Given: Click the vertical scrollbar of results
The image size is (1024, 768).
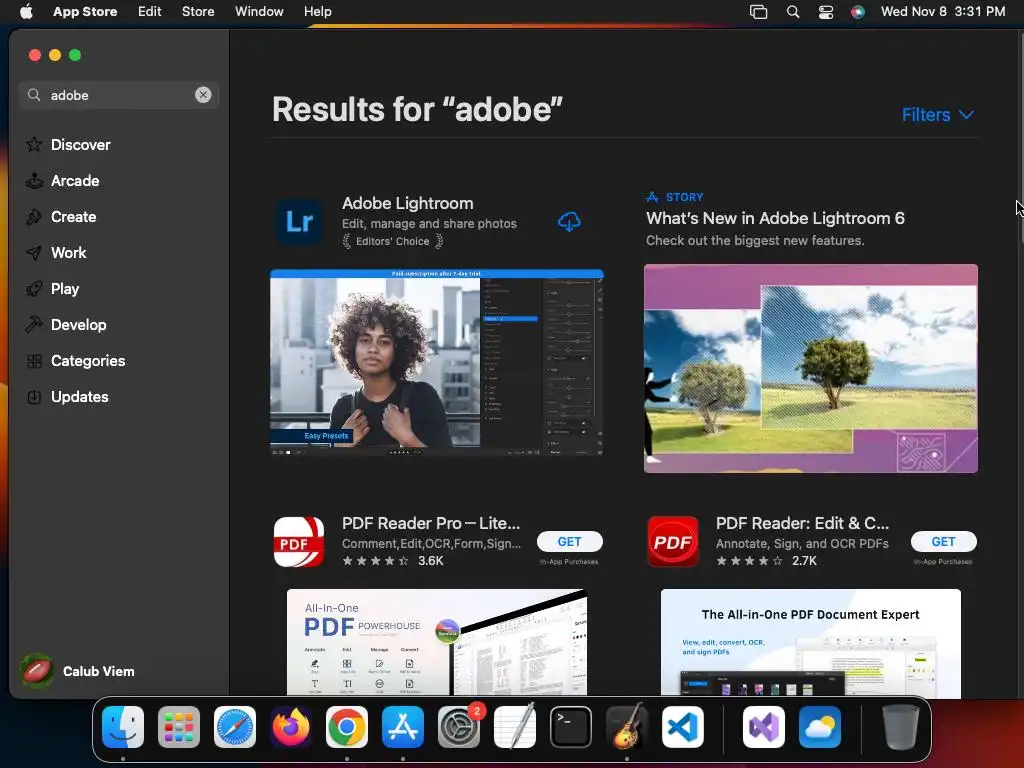Looking at the screenshot, I should click(1020, 137).
